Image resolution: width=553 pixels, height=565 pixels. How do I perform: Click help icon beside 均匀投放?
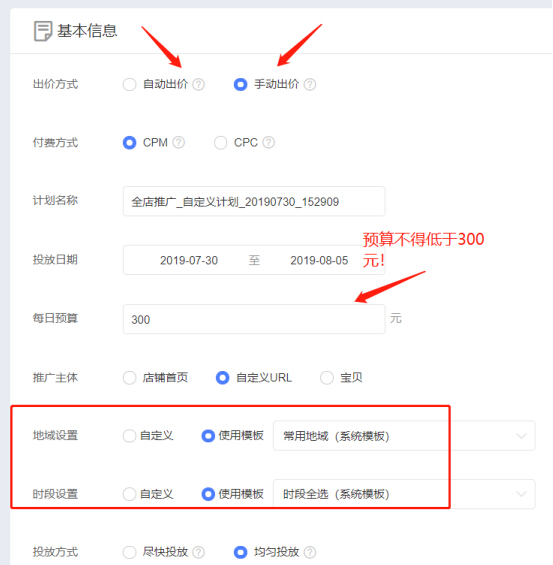310,552
